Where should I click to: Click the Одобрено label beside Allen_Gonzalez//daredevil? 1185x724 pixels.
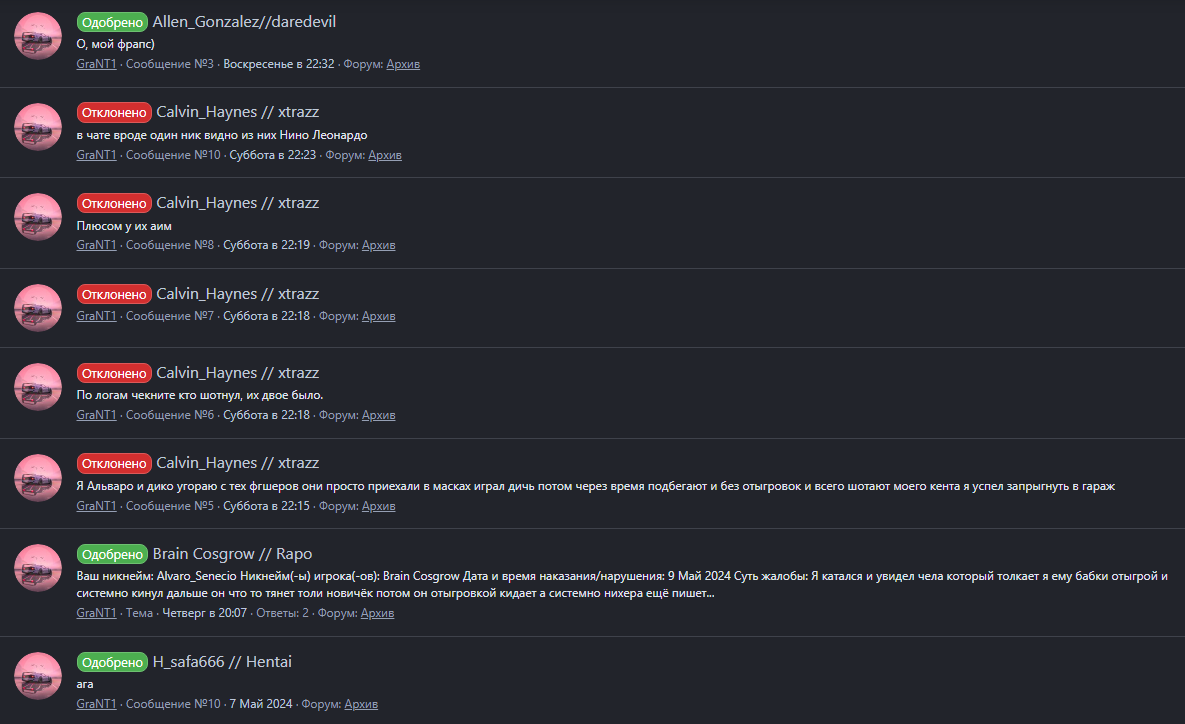tap(112, 21)
